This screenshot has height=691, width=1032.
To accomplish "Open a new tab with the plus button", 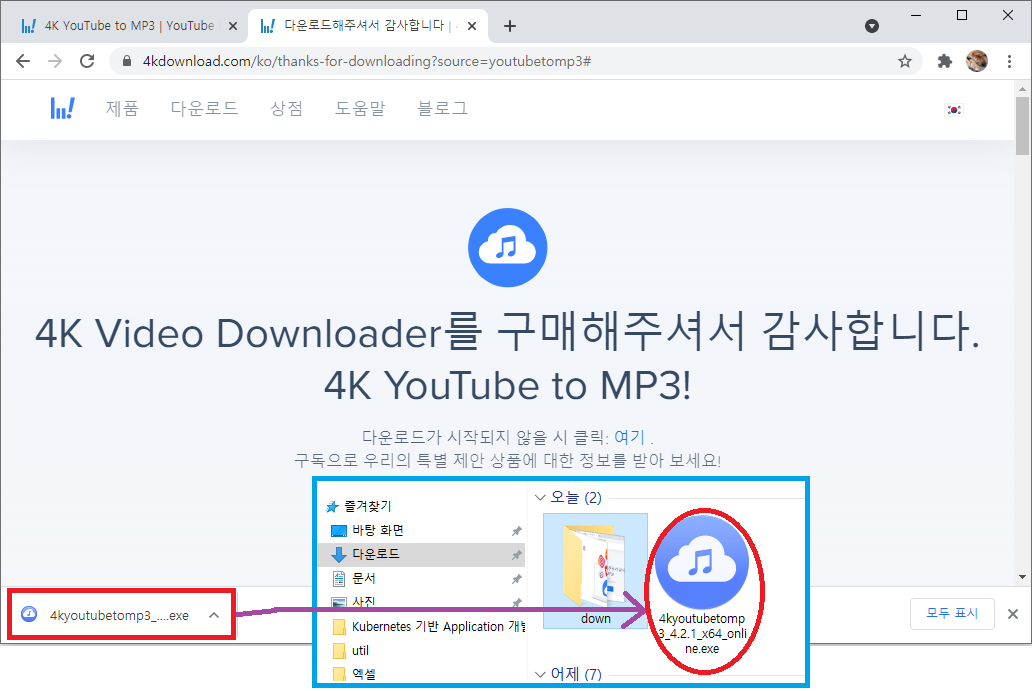I will tap(509, 26).
